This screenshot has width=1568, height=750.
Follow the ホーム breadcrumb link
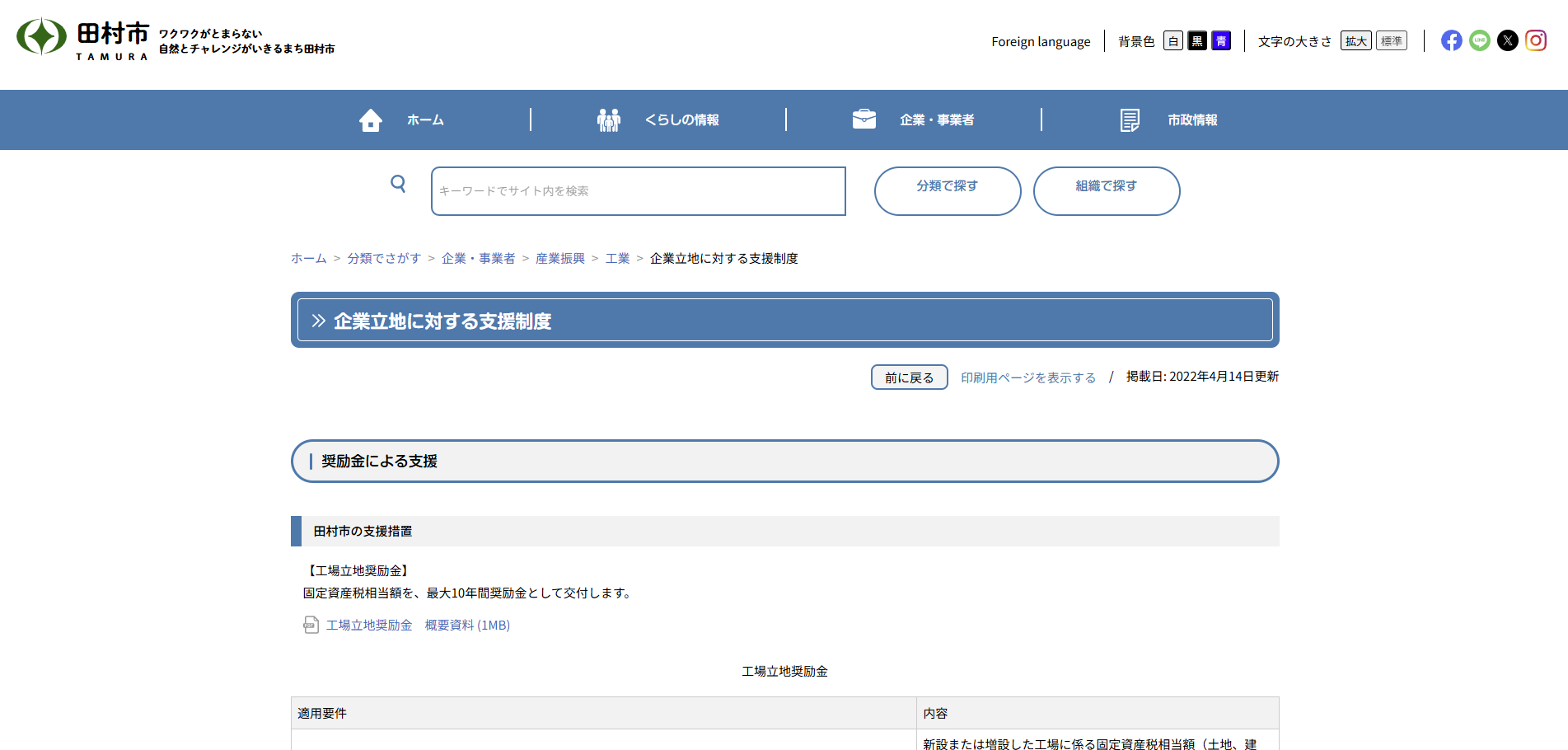coord(309,259)
